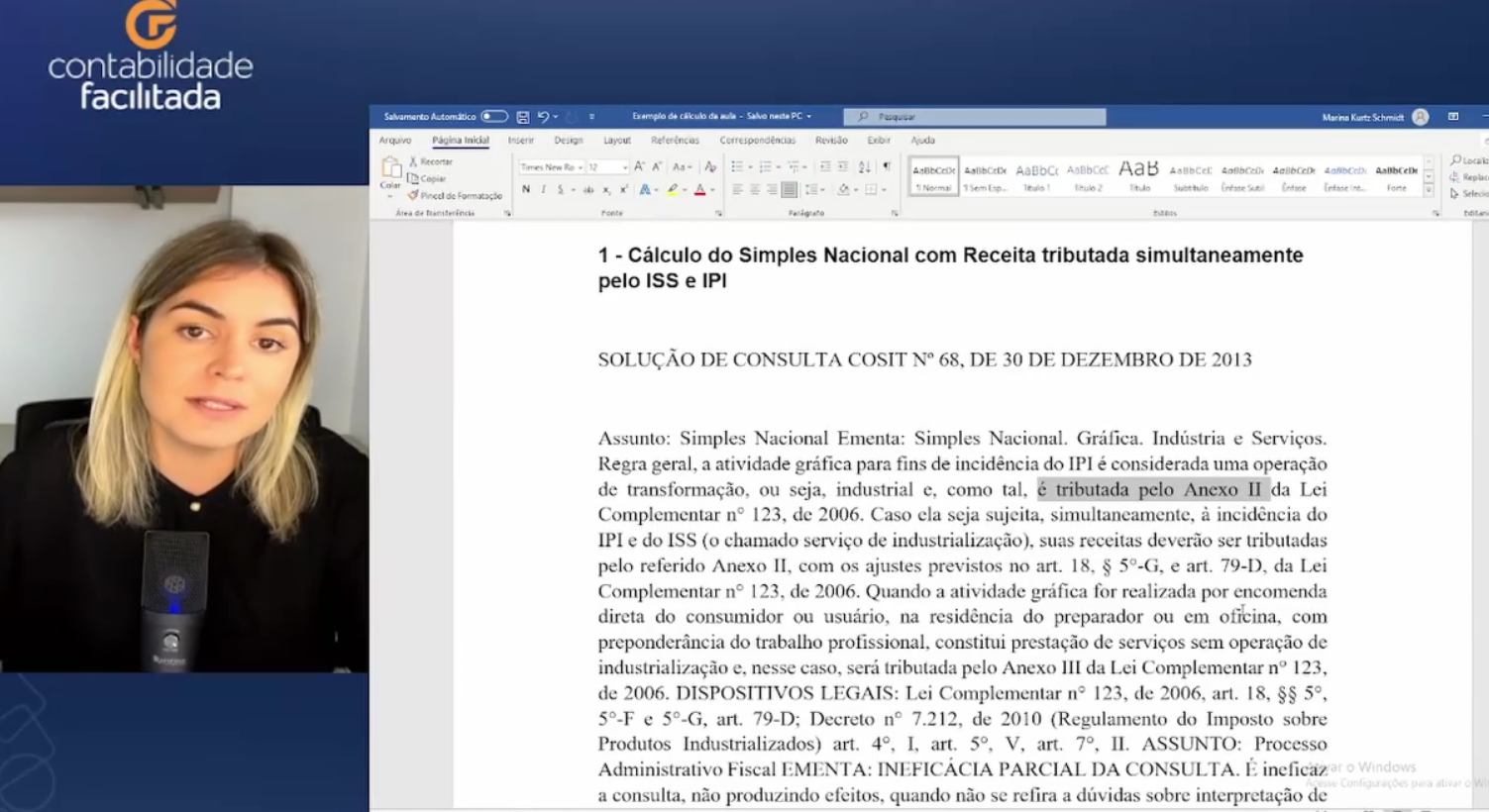Open ribbon display options icon
The image size is (1489, 812).
pos(1453,117)
